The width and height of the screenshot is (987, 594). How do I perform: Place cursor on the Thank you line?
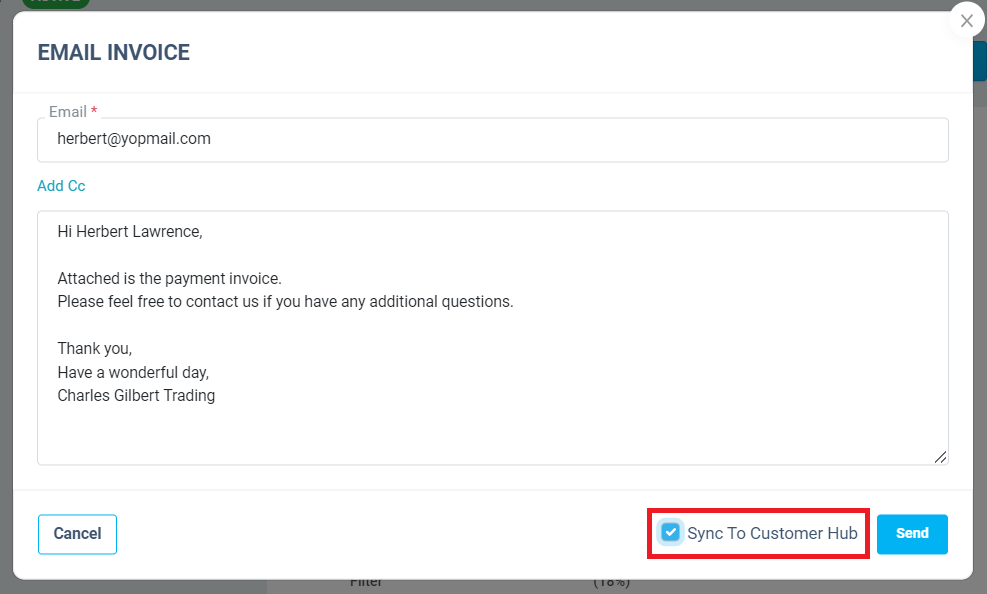tap(95, 349)
